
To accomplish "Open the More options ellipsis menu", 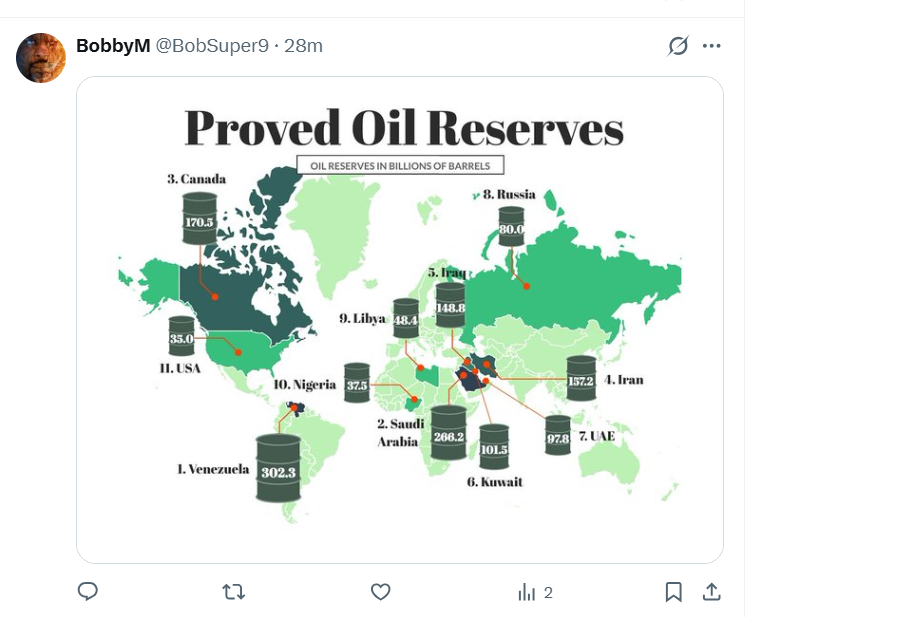I will 711,46.
